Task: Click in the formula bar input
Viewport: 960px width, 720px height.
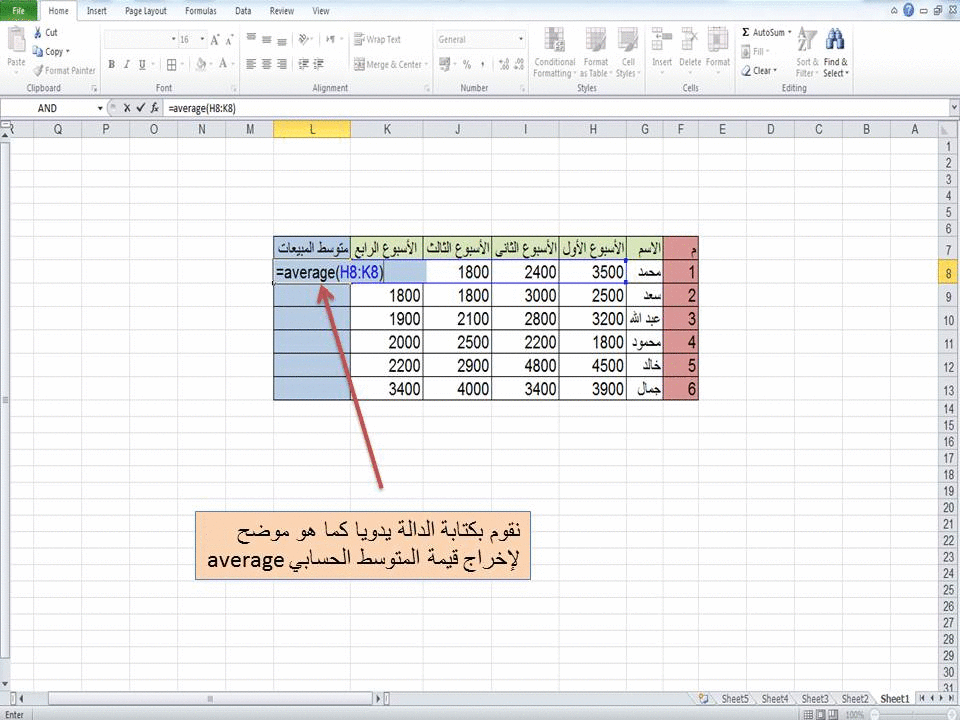Action: [556, 108]
